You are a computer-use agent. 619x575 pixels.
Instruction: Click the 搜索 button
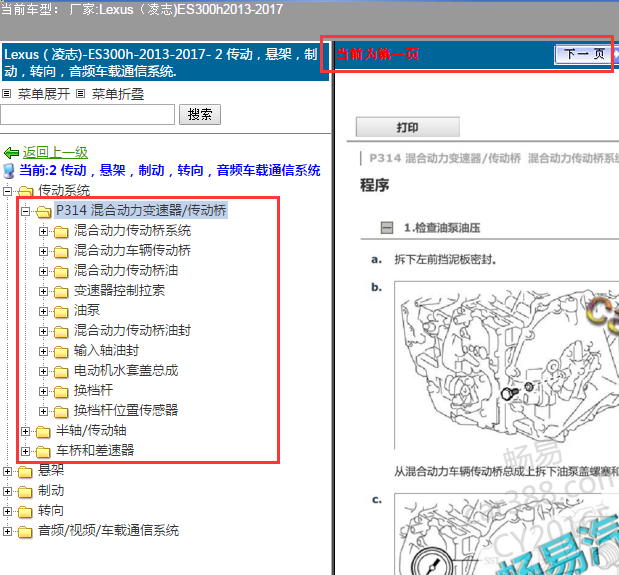point(200,114)
